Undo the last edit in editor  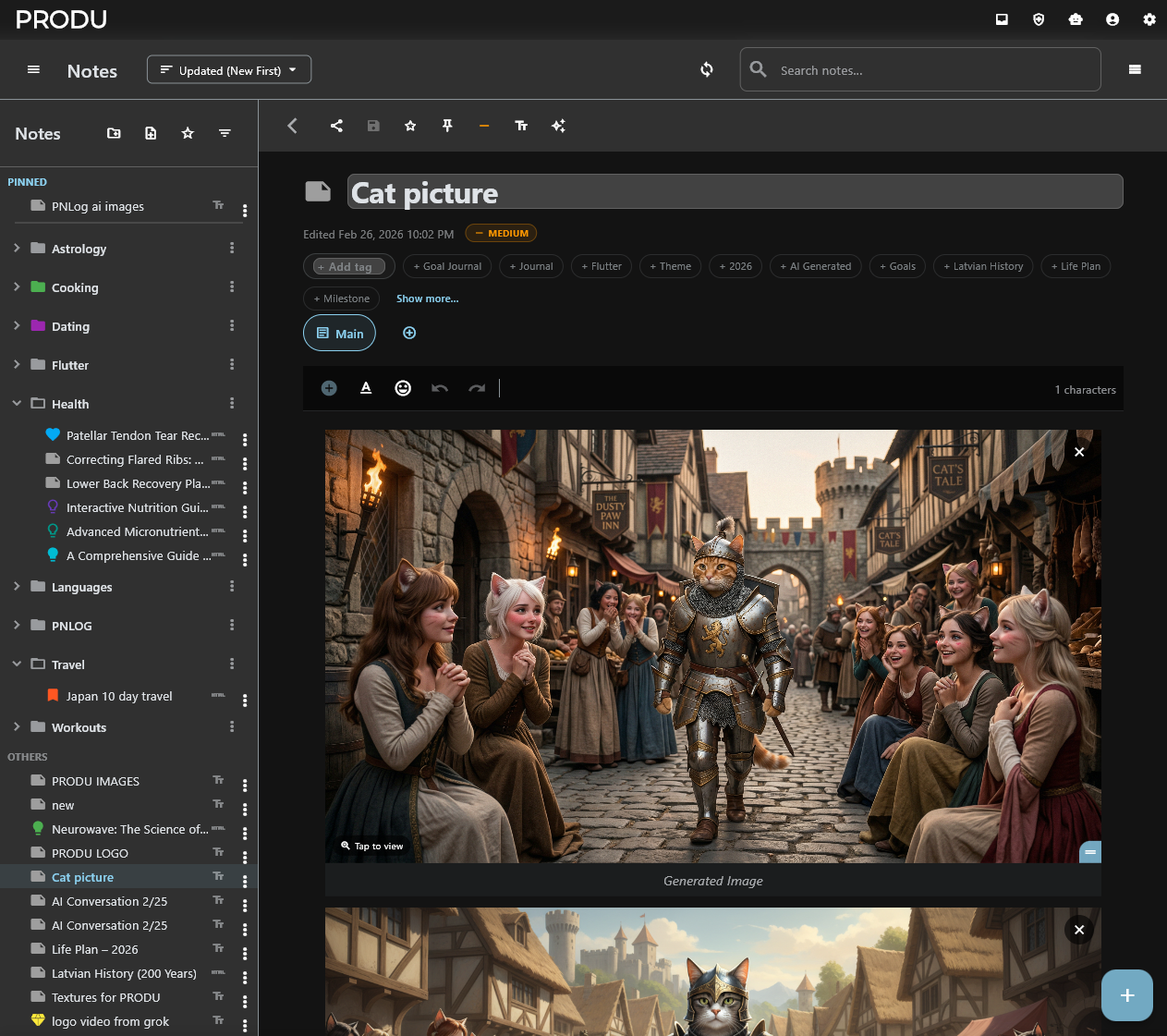point(440,388)
